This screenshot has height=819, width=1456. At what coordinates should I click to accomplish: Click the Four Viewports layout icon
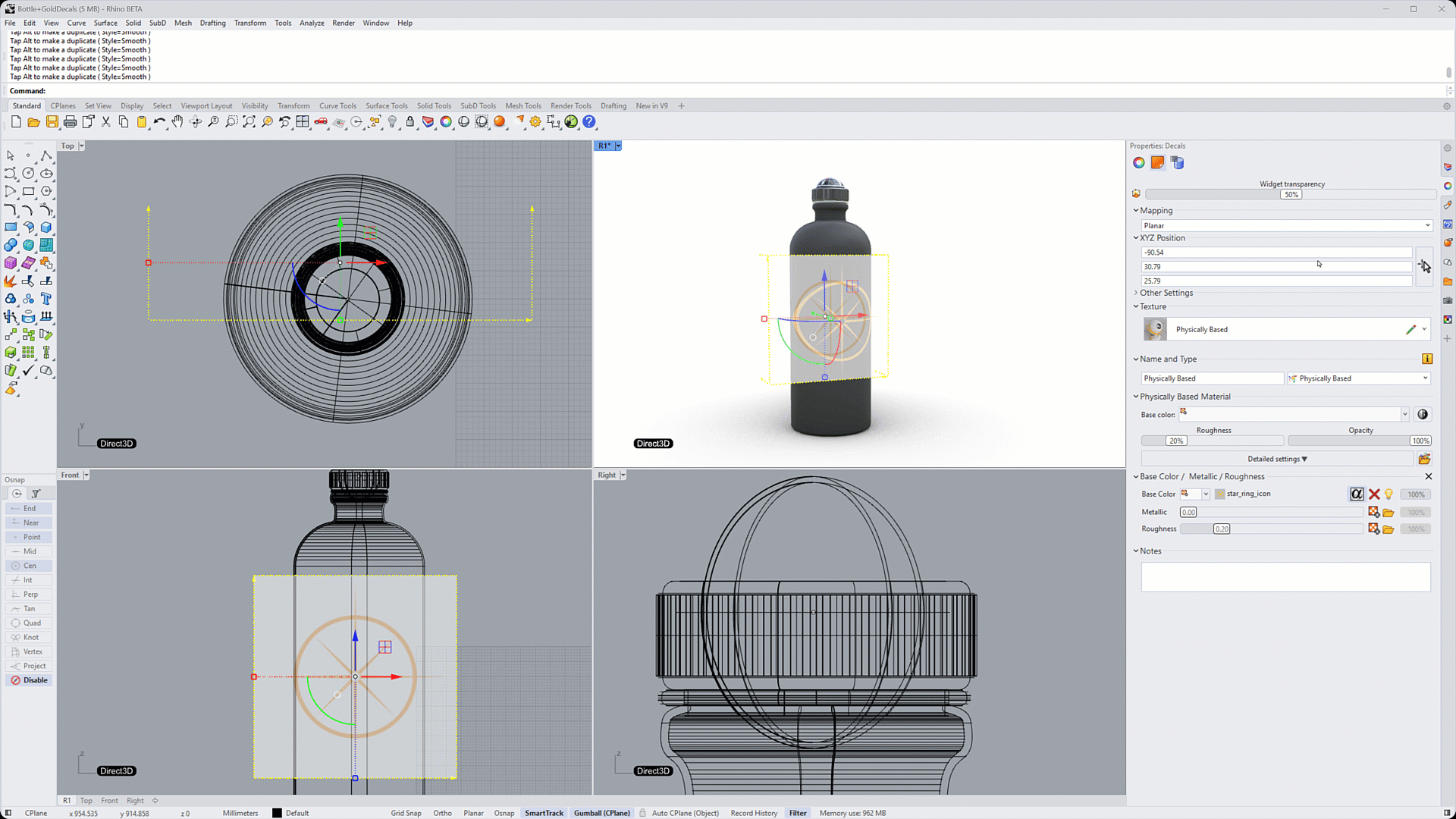pyautogui.click(x=303, y=122)
